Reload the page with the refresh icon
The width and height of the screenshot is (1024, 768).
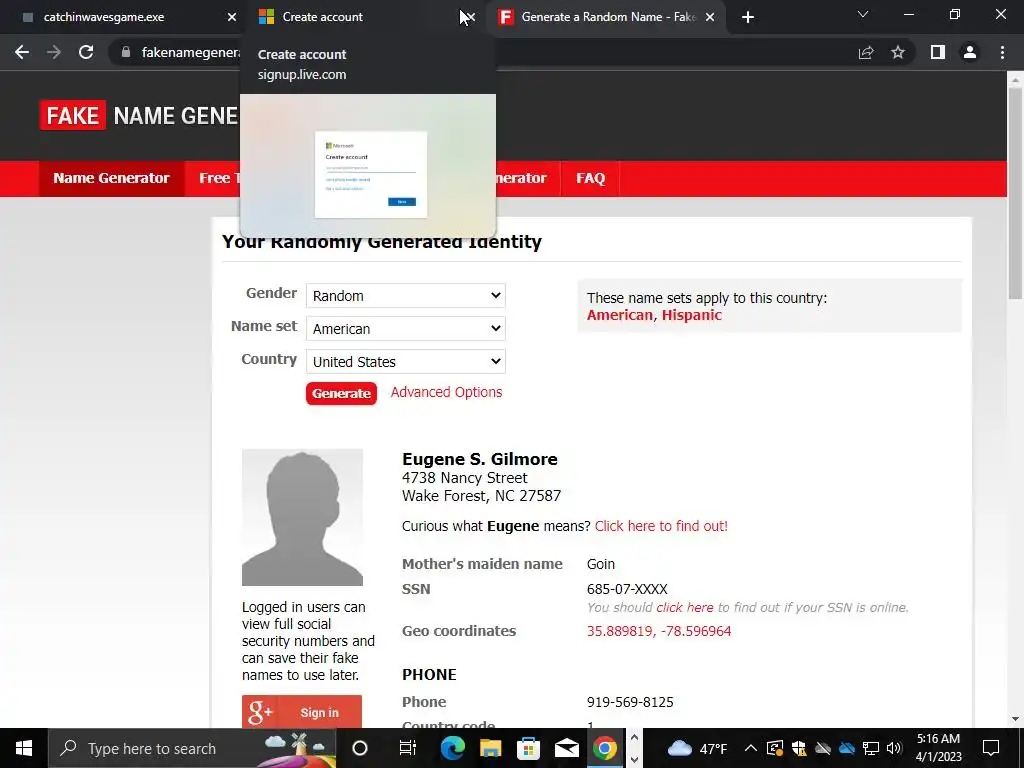tap(86, 52)
